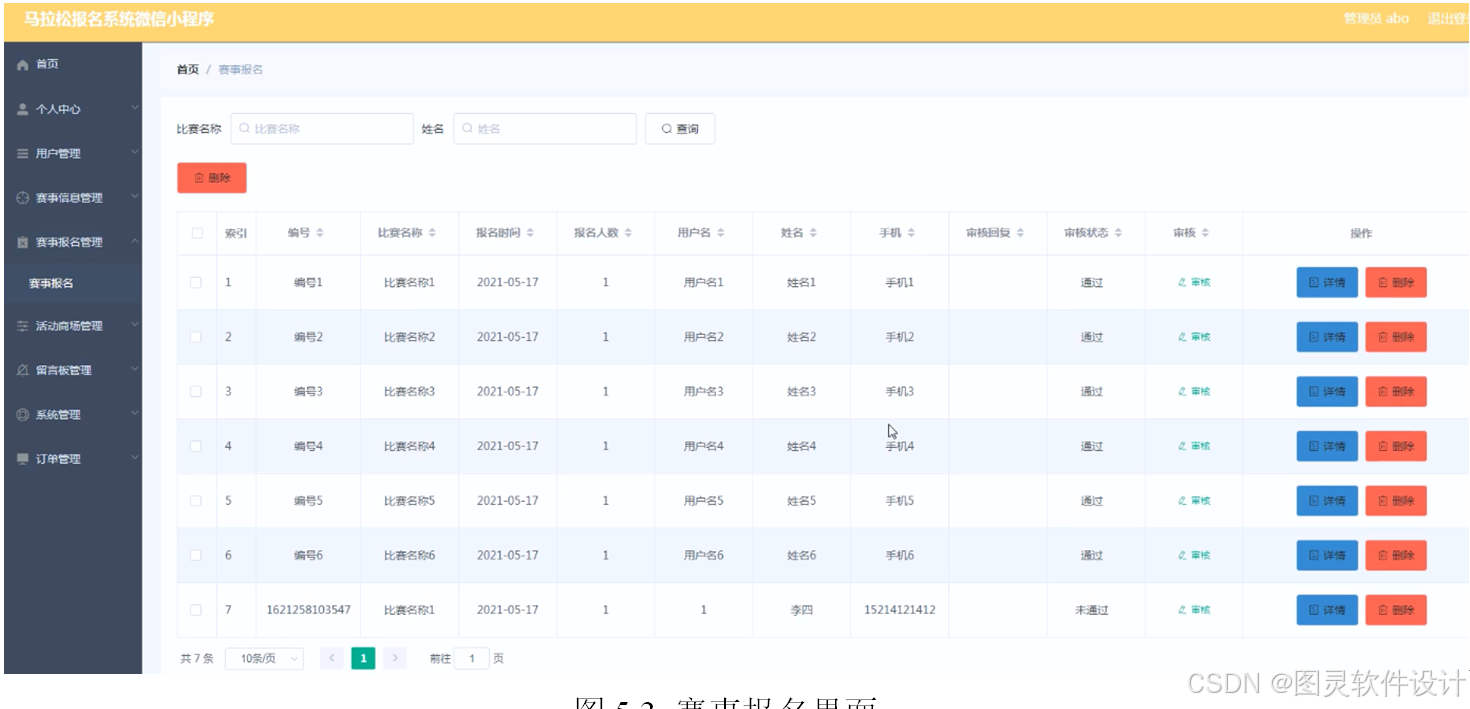Check the box for row 编号5
Screen dimensions: 1470x709
pyautogui.click(x=196, y=501)
